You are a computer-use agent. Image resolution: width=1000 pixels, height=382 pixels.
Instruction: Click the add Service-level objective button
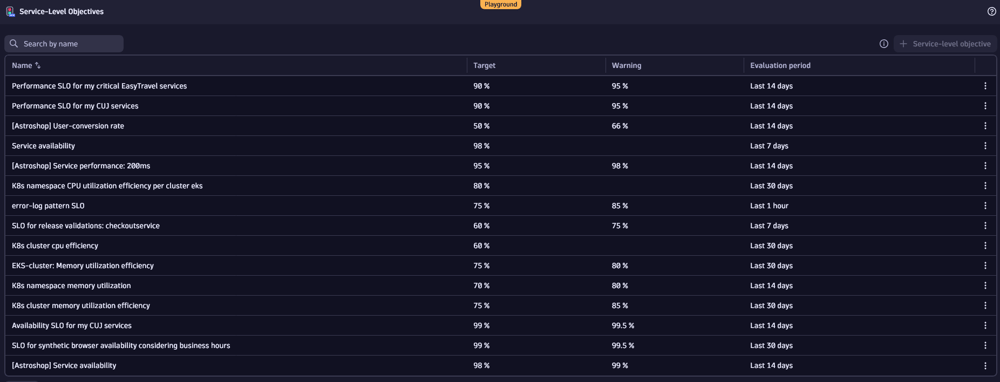(x=945, y=44)
